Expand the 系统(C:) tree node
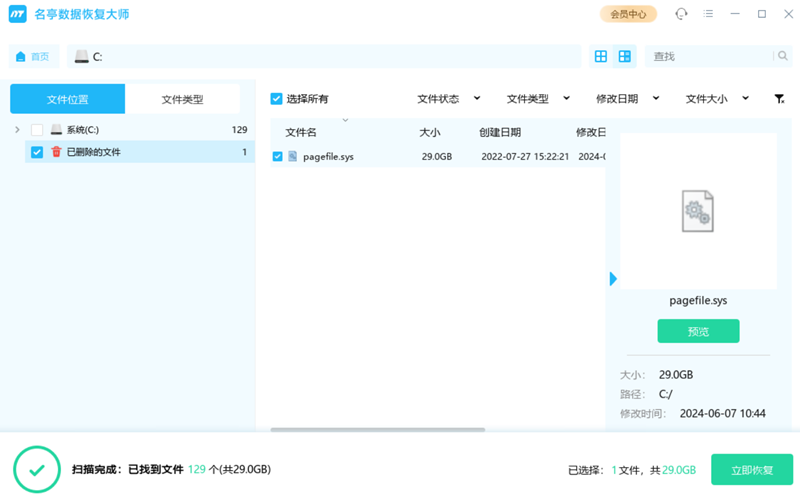Image resolution: width=800 pixels, height=503 pixels. tap(17, 130)
